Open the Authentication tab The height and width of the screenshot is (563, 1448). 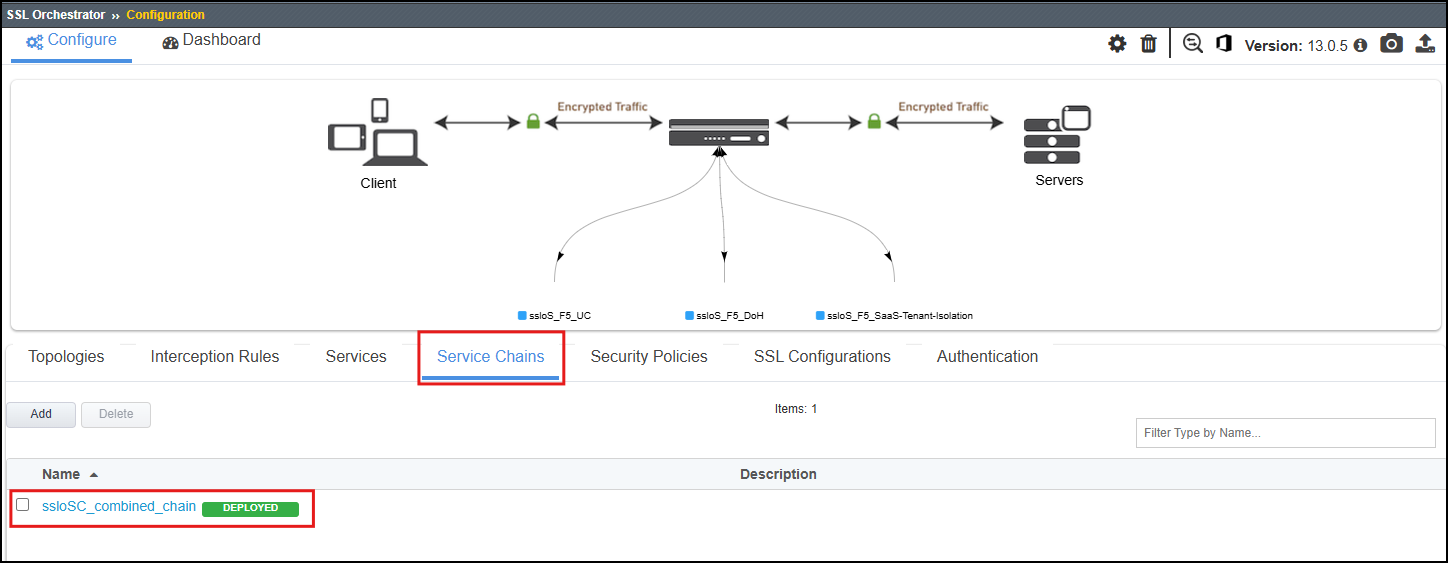(x=987, y=357)
